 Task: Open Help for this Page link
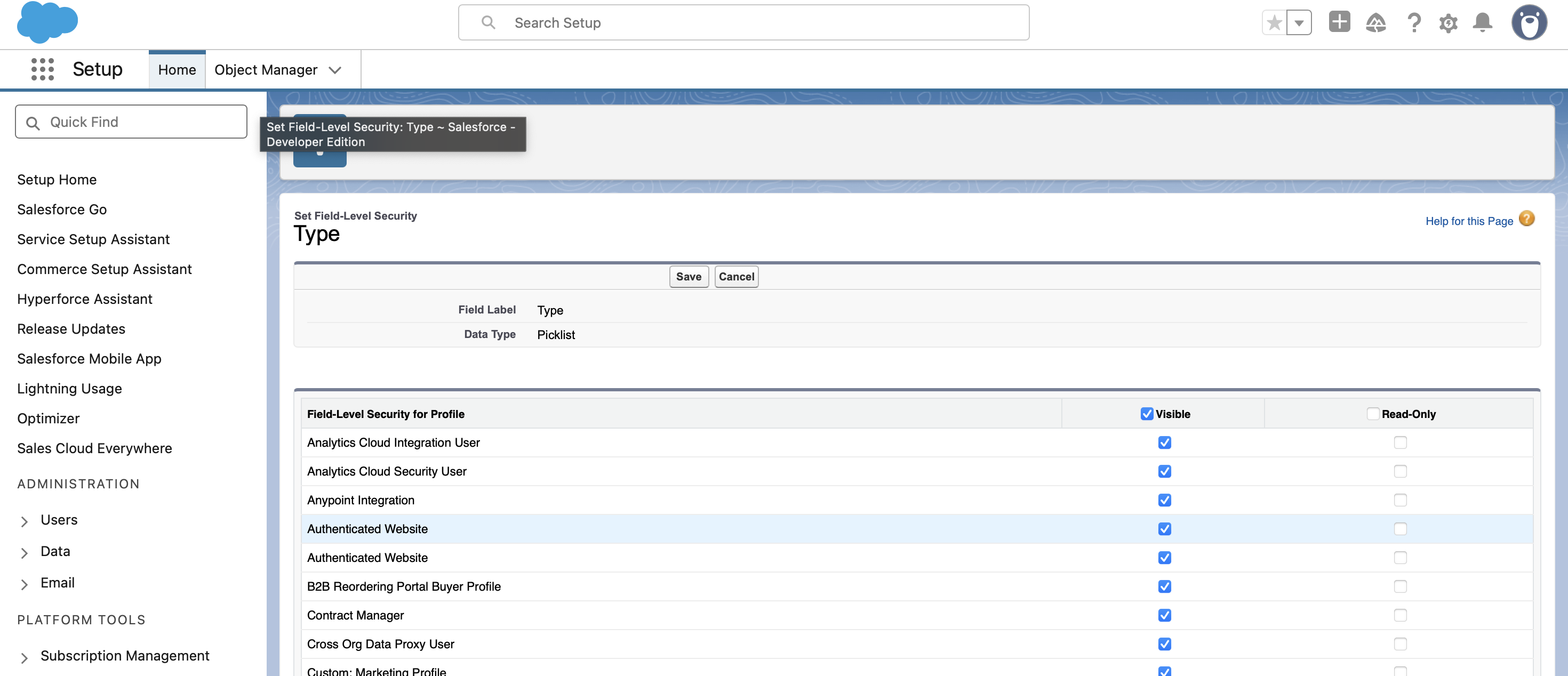(1469, 220)
